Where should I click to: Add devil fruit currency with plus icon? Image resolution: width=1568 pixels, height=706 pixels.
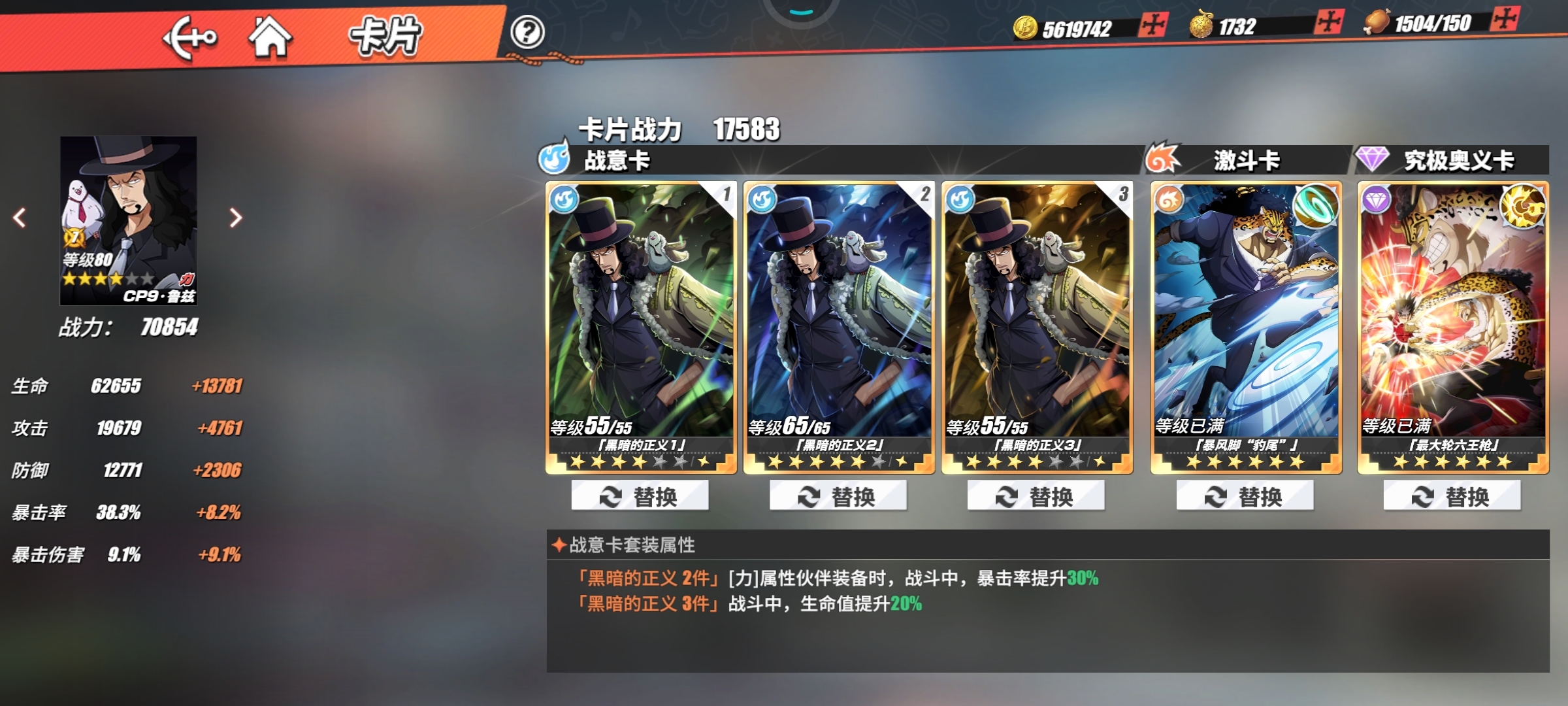point(1329,22)
